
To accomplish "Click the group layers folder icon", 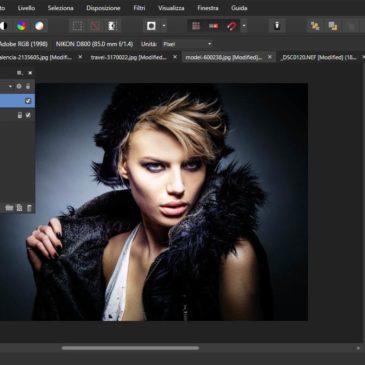I will [9, 208].
